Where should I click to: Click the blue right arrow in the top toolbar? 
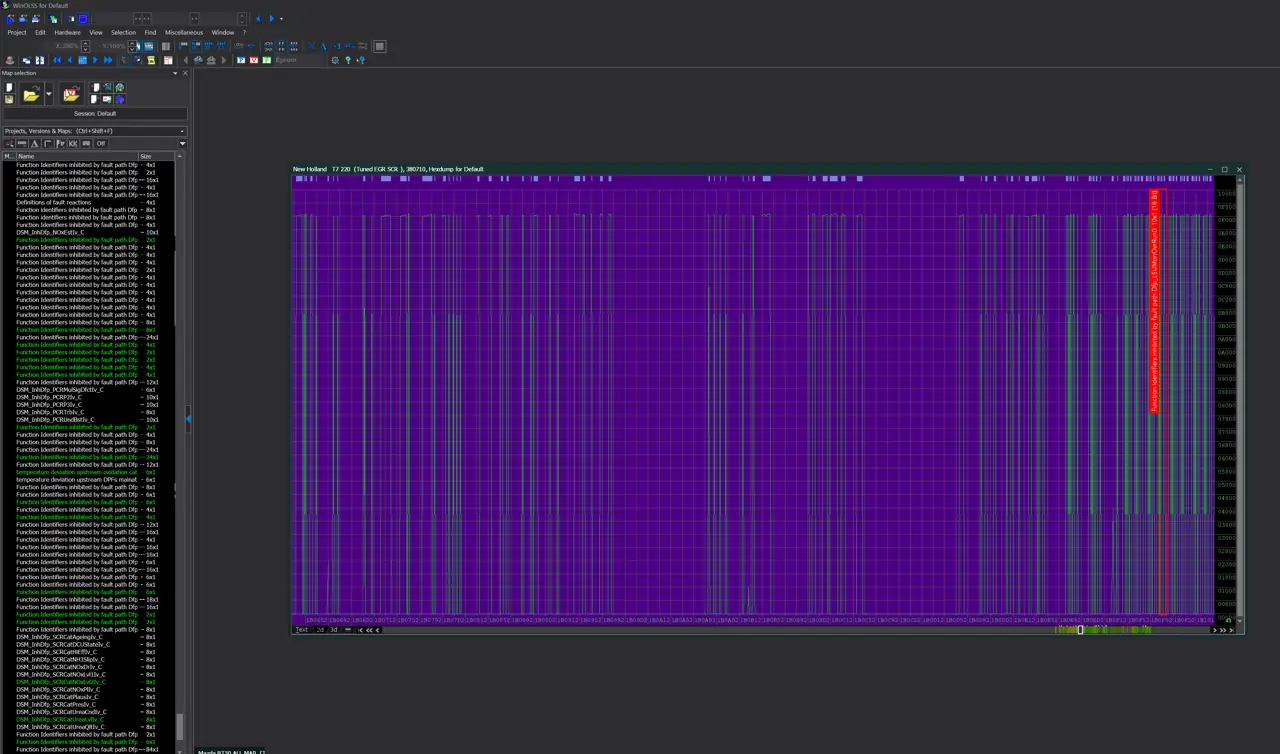pyautogui.click(x=271, y=18)
